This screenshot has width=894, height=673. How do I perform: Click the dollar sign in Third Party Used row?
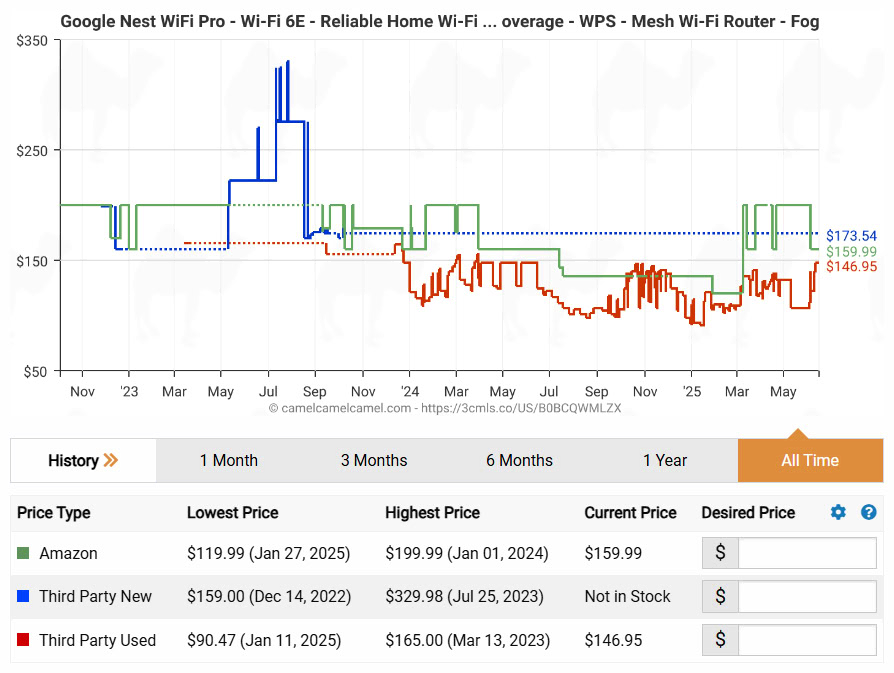tap(720, 640)
